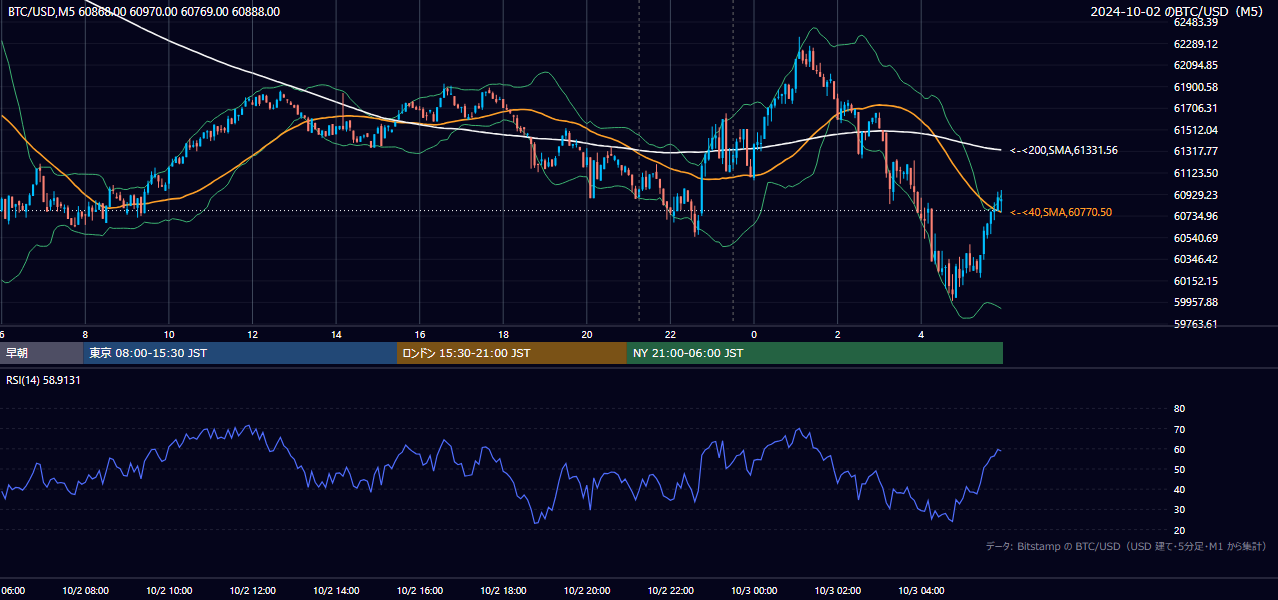The width and height of the screenshot is (1278, 600).
Task: Click the RSI scale value 50
Action: point(1179,469)
